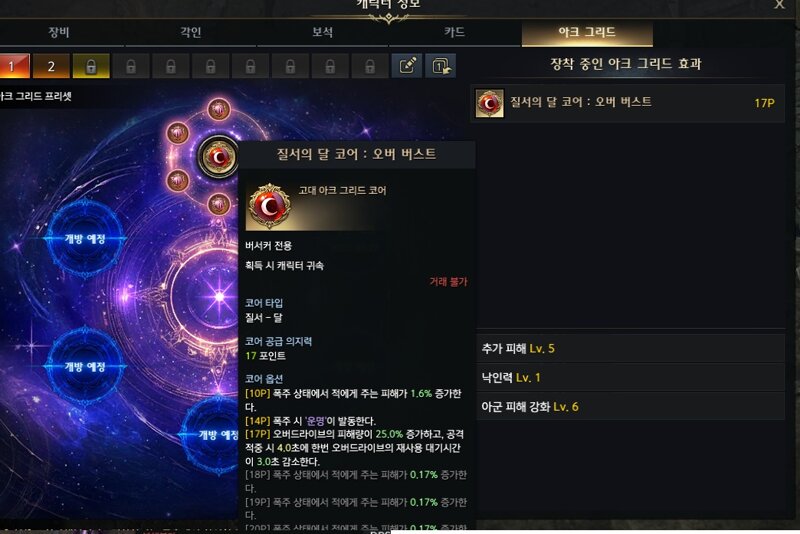The height and width of the screenshot is (534, 800).
Task: Click the core icon in equipped effects list
Action: [x=490, y=103]
